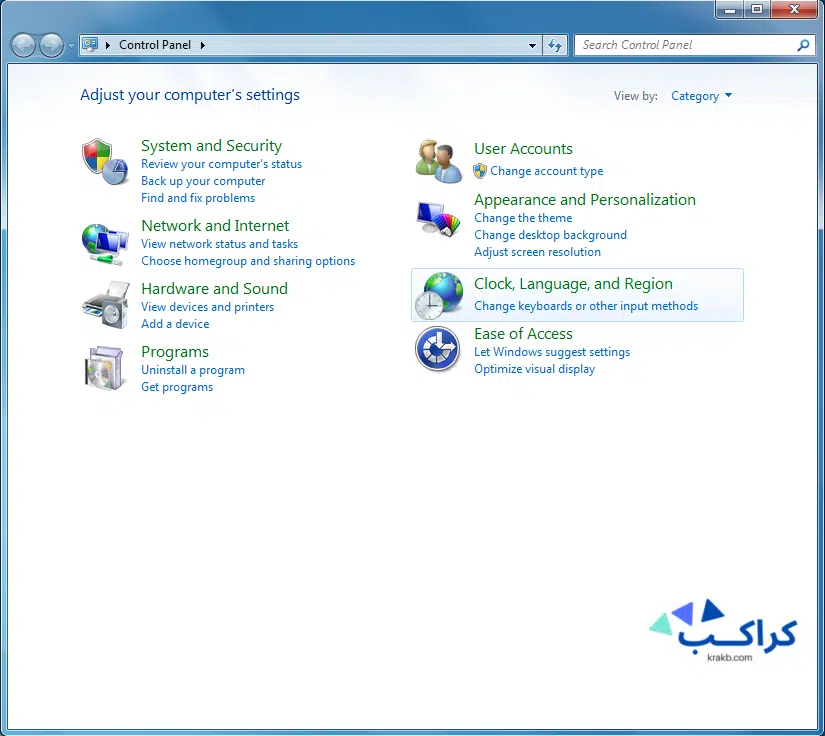Open the View by Category dropdown
The image size is (825, 736).
pyautogui.click(x=701, y=96)
